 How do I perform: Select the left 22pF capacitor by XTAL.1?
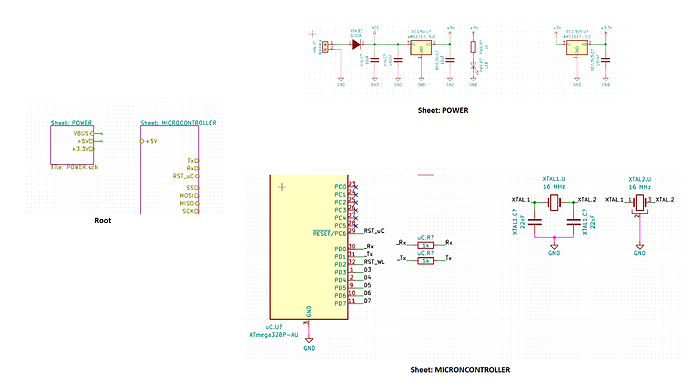point(535,222)
